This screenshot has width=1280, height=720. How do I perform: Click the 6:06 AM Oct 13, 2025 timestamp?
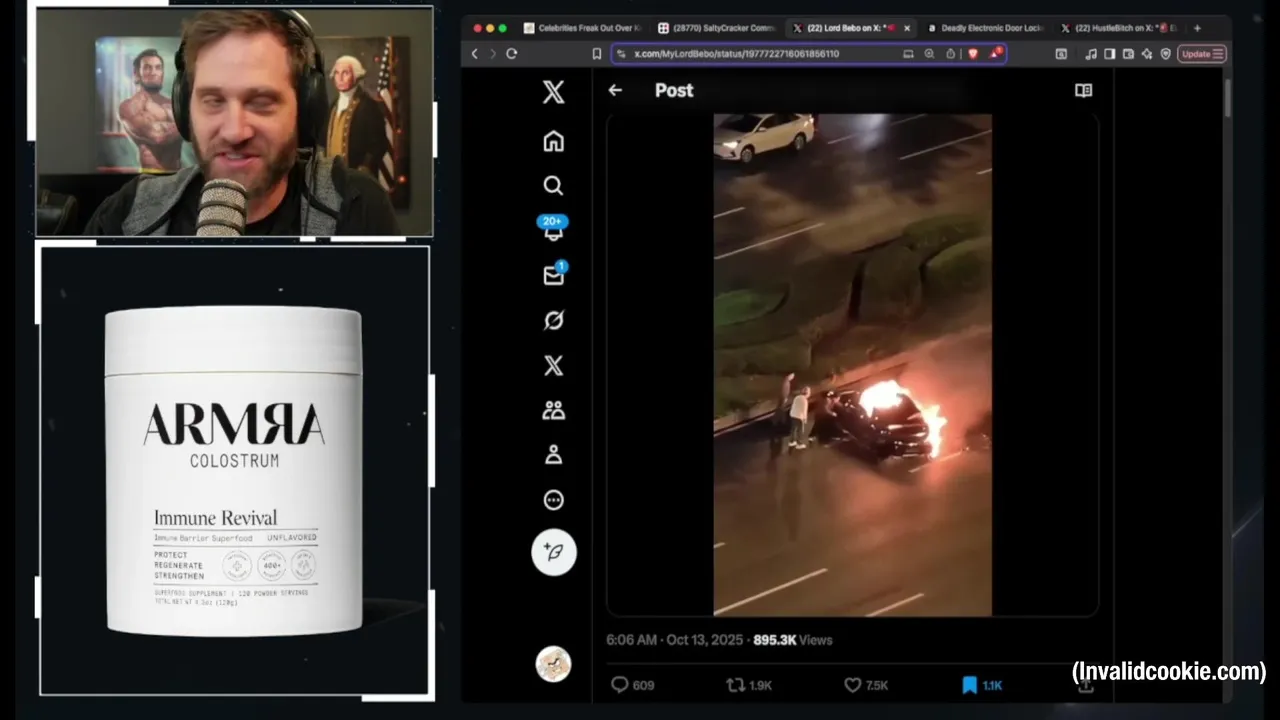coord(675,640)
